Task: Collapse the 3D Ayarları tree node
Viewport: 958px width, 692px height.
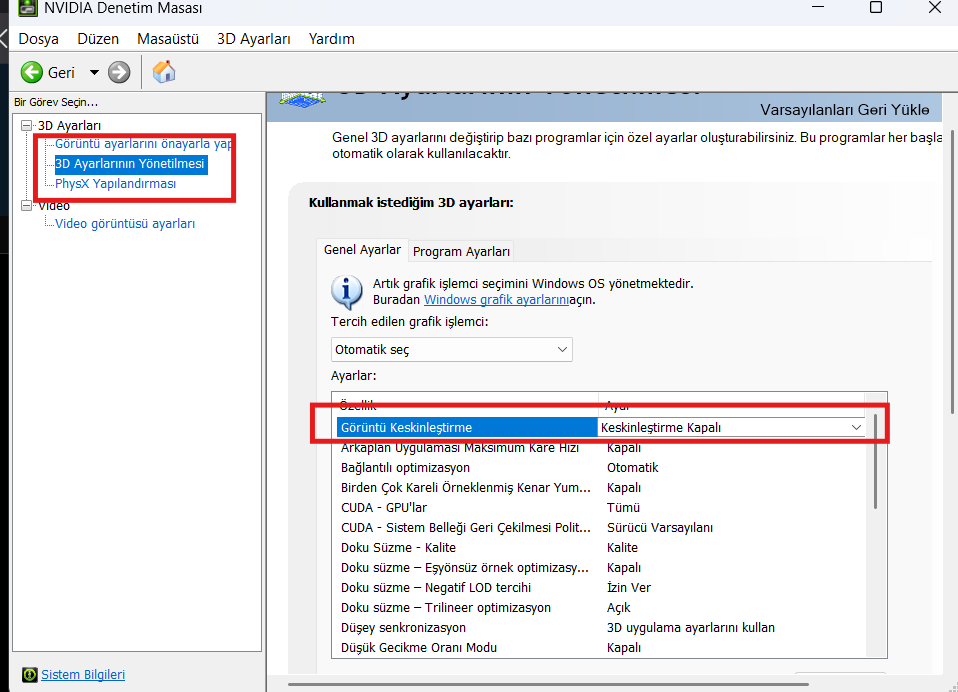Action: [26, 125]
